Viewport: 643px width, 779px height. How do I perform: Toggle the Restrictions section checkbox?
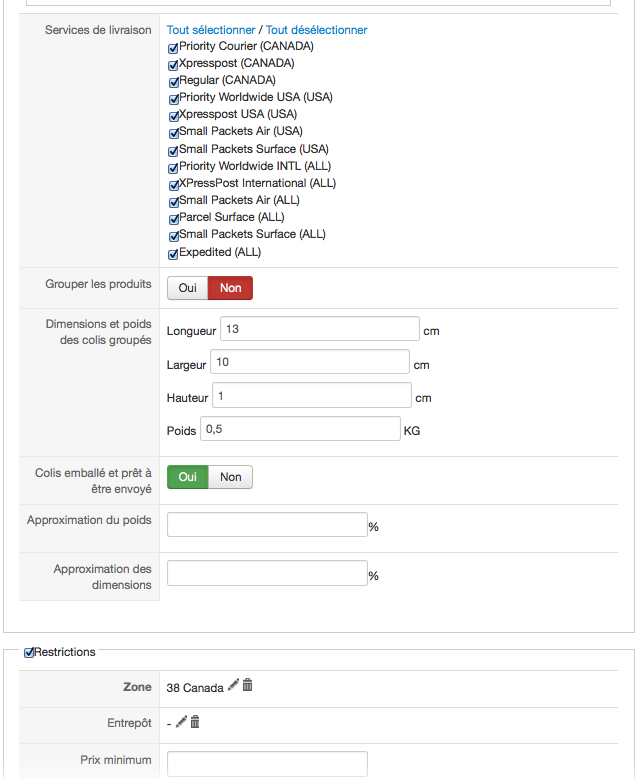[29, 652]
